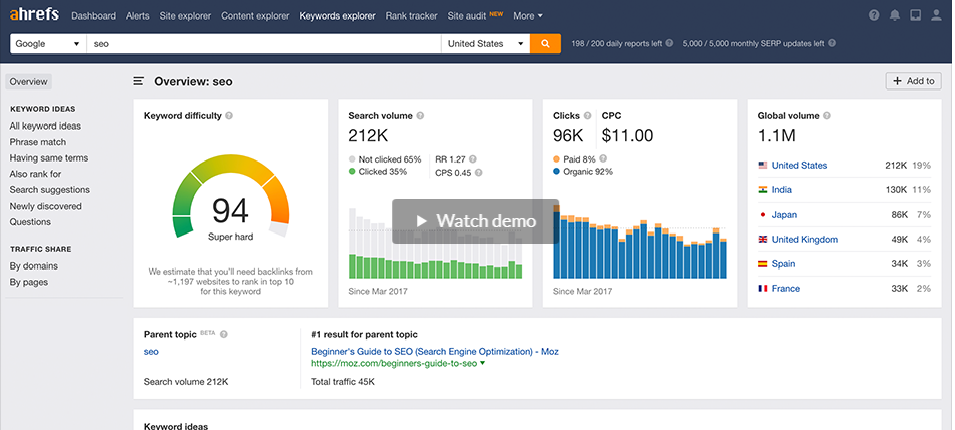Click help icon next to Parent topic
The width and height of the screenshot is (955, 430).
(224, 334)
